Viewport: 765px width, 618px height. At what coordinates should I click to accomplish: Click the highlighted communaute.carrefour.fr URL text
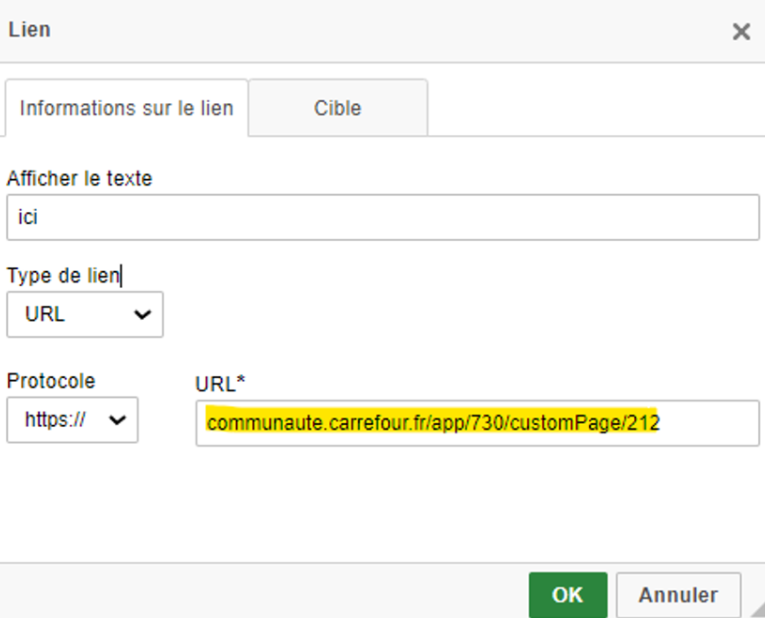[x=432, y=423]
